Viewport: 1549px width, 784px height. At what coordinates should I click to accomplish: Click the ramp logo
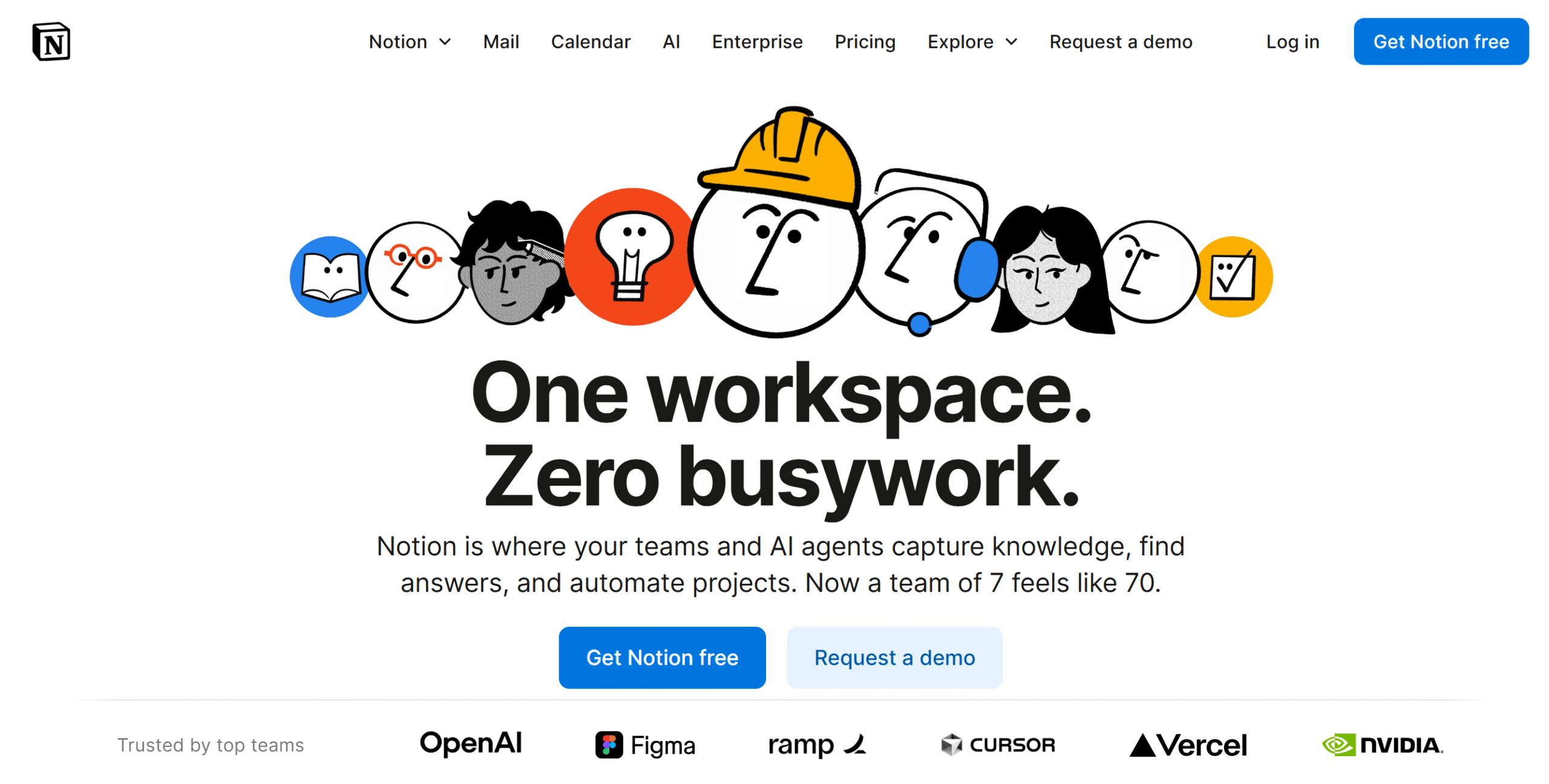[x=816, y=745]
